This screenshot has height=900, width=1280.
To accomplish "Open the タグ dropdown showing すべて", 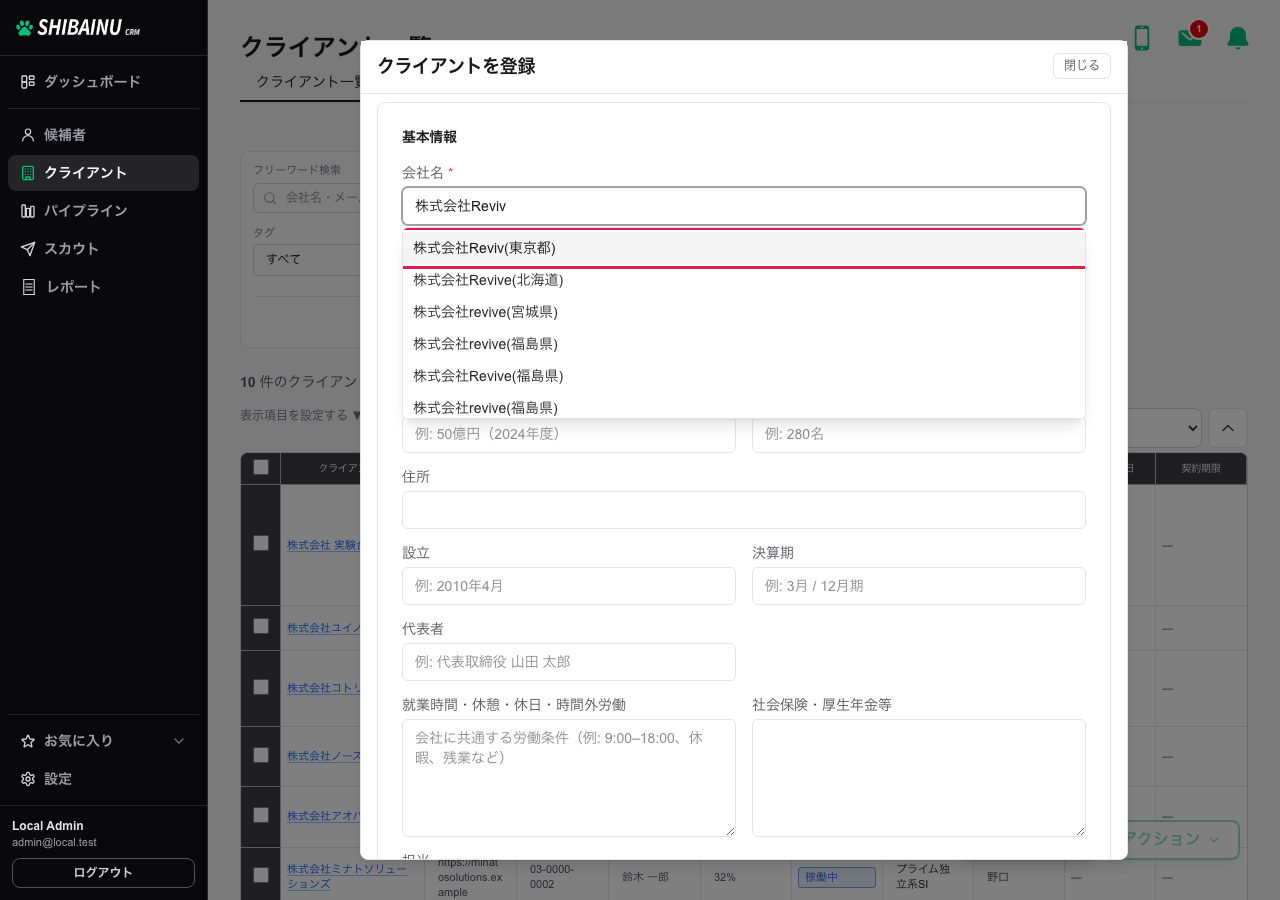I will (306, 259).
